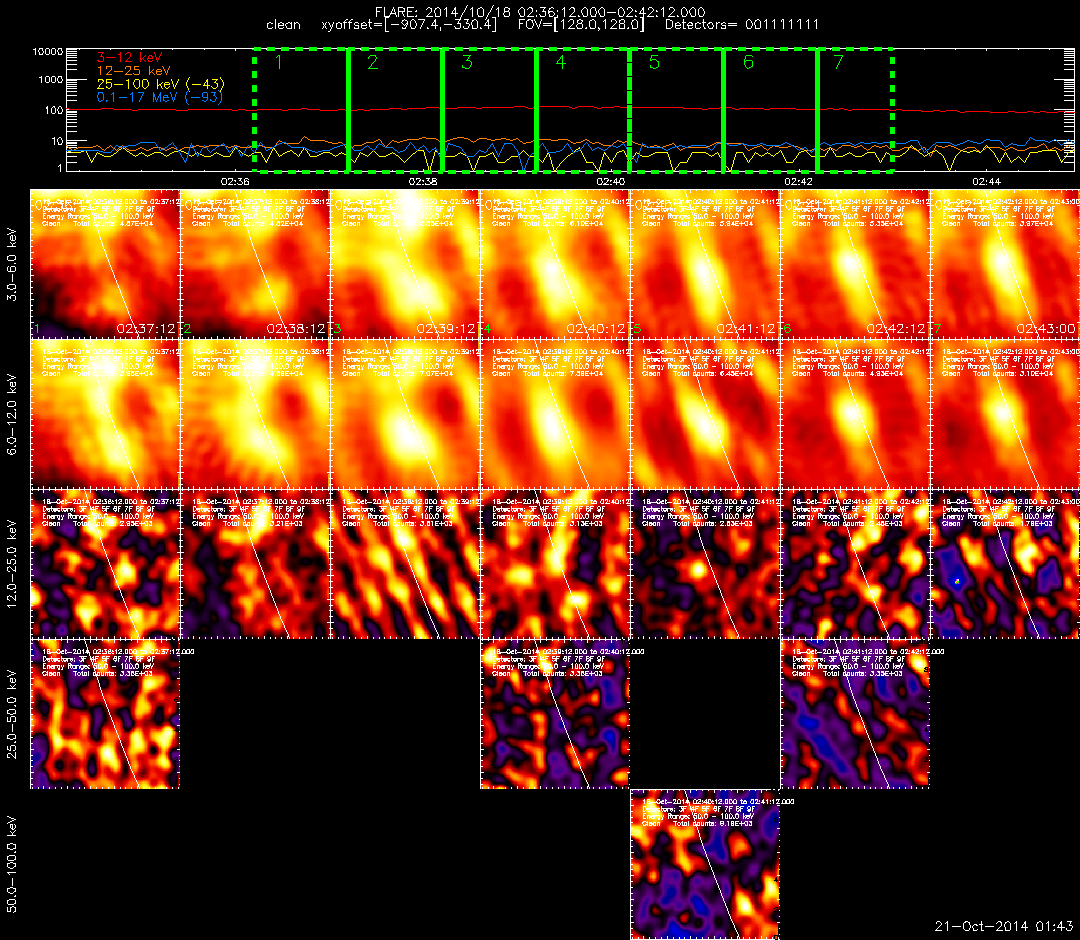
Task: Select the orange "12-25 keV" legend entry
Action: [134, 70]
